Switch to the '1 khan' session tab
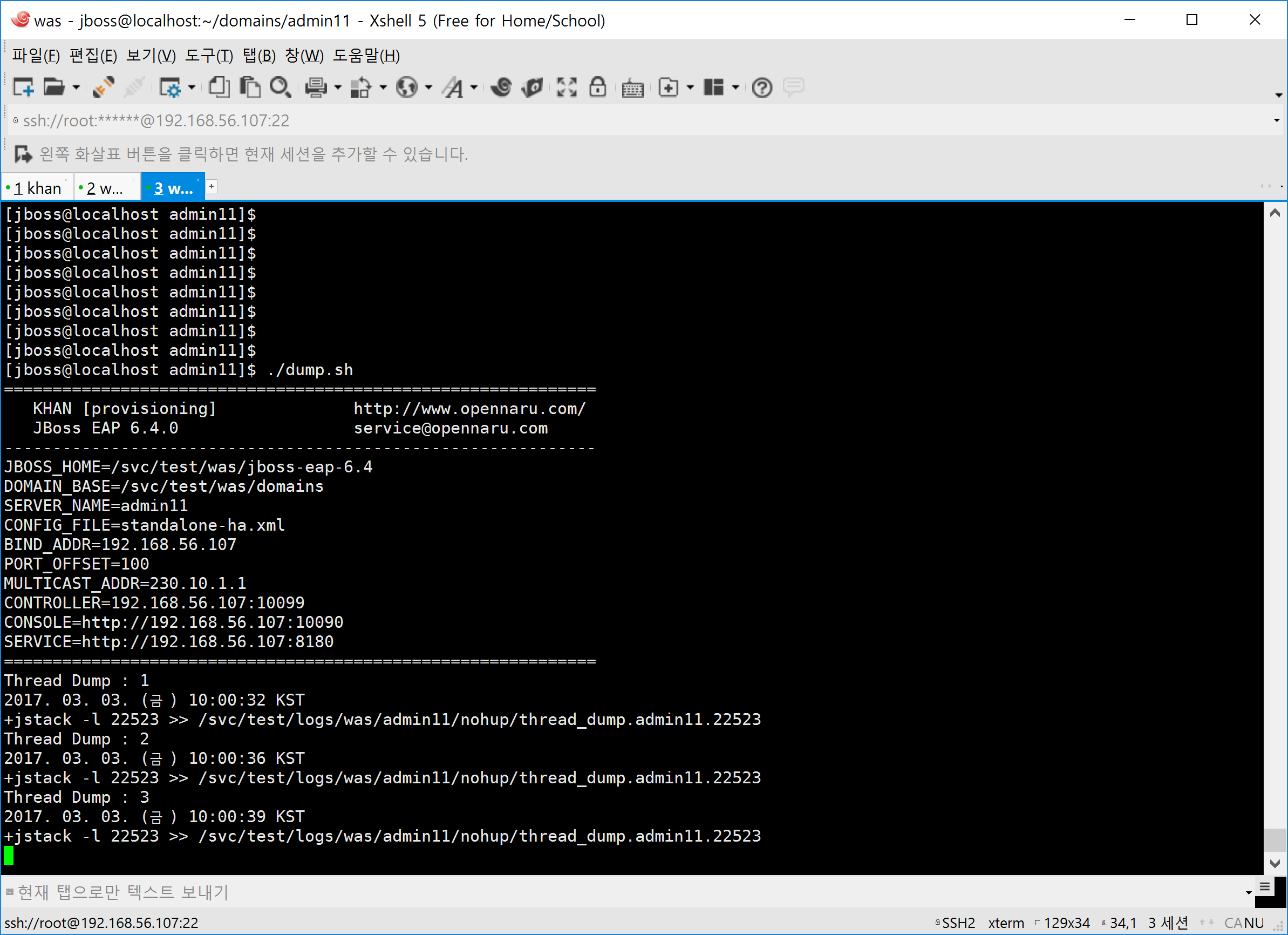The height and width of the screenshot is (935, 1288). point(37,188)
